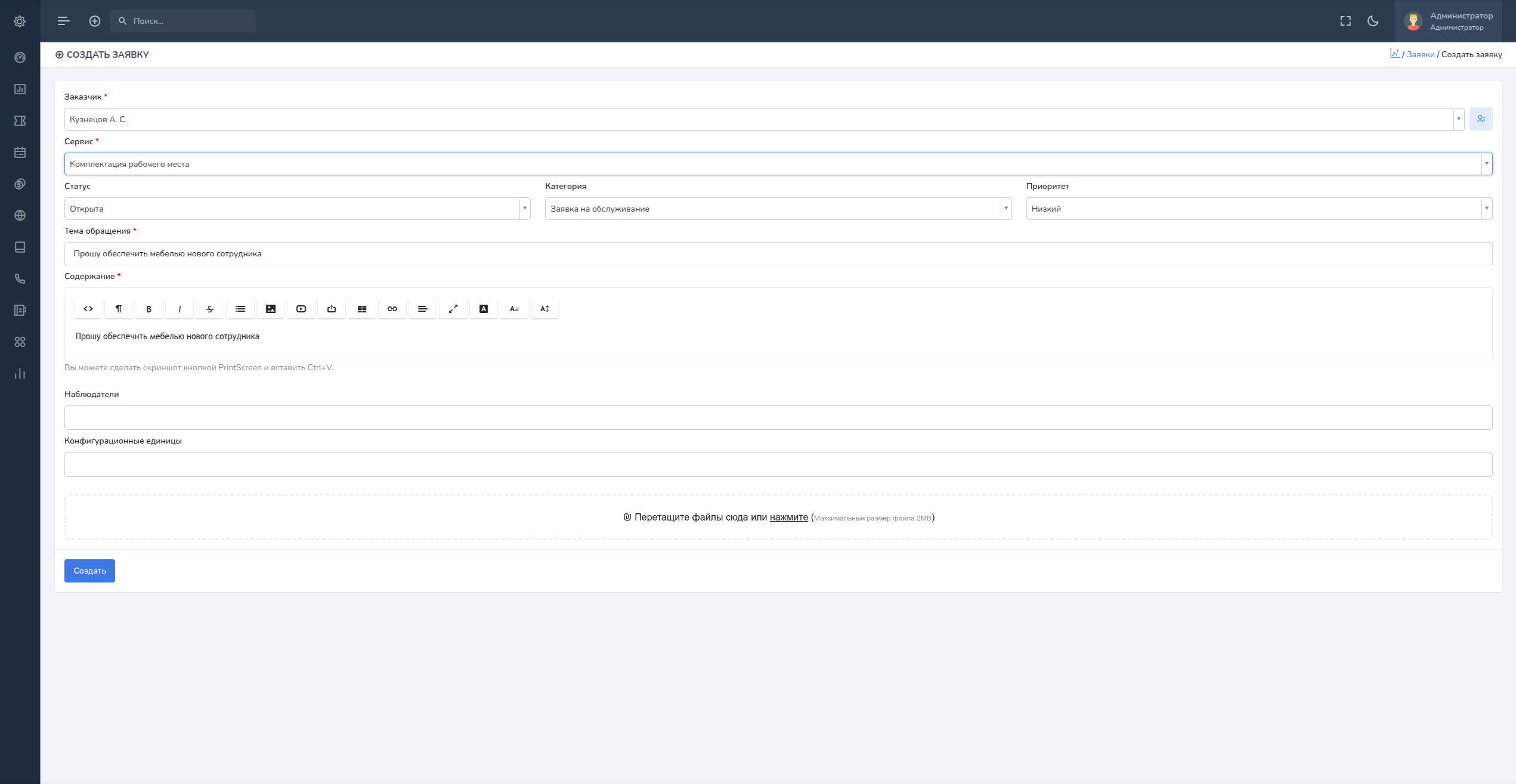Click the Создать button
The image size is (1516, 784).
(x=89, y=571)
